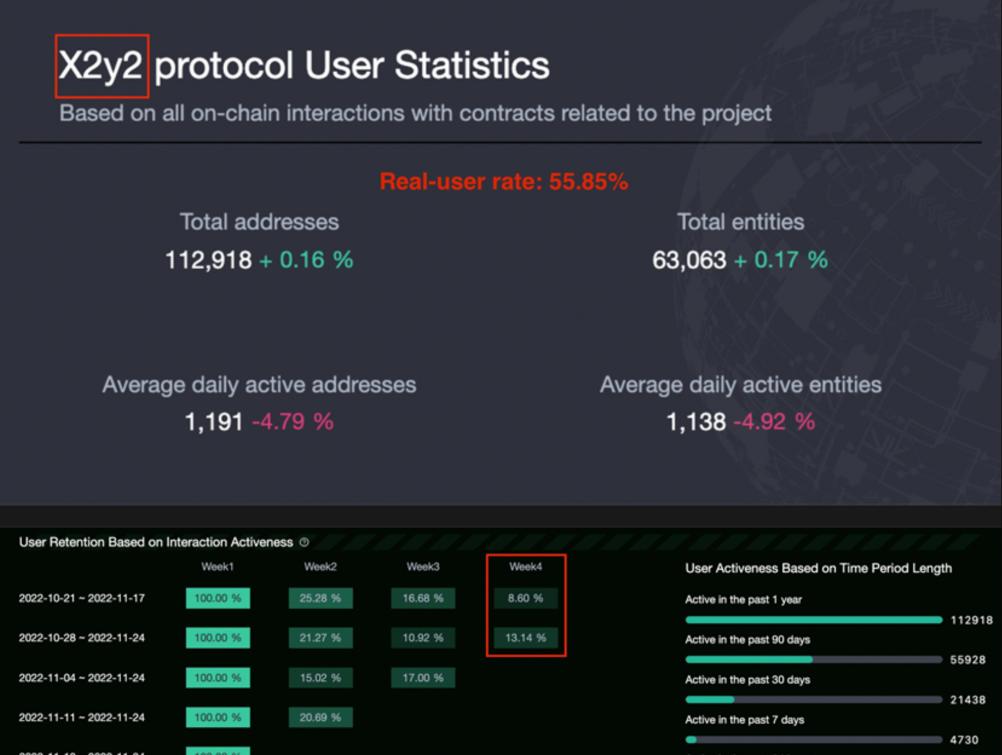Select the Week4 column header
This screenshot has height=755, width=1002.
525,567
